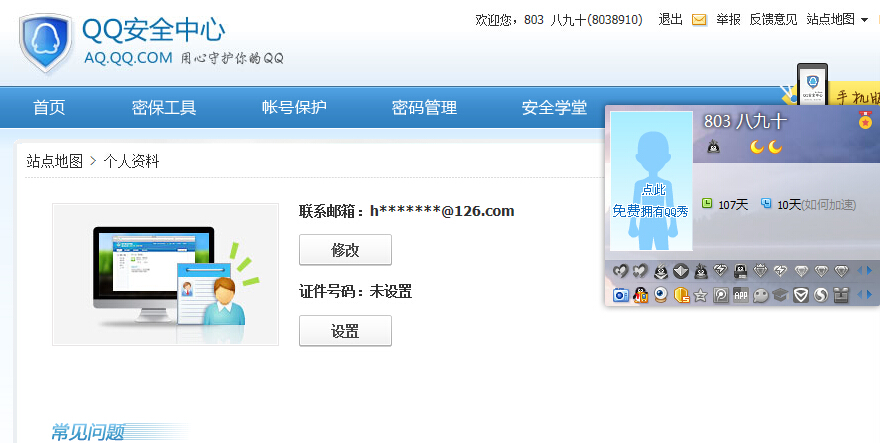Page right in the gray diamond badge row
This screenshot has width=880, height=443.
tap(870, 271)
